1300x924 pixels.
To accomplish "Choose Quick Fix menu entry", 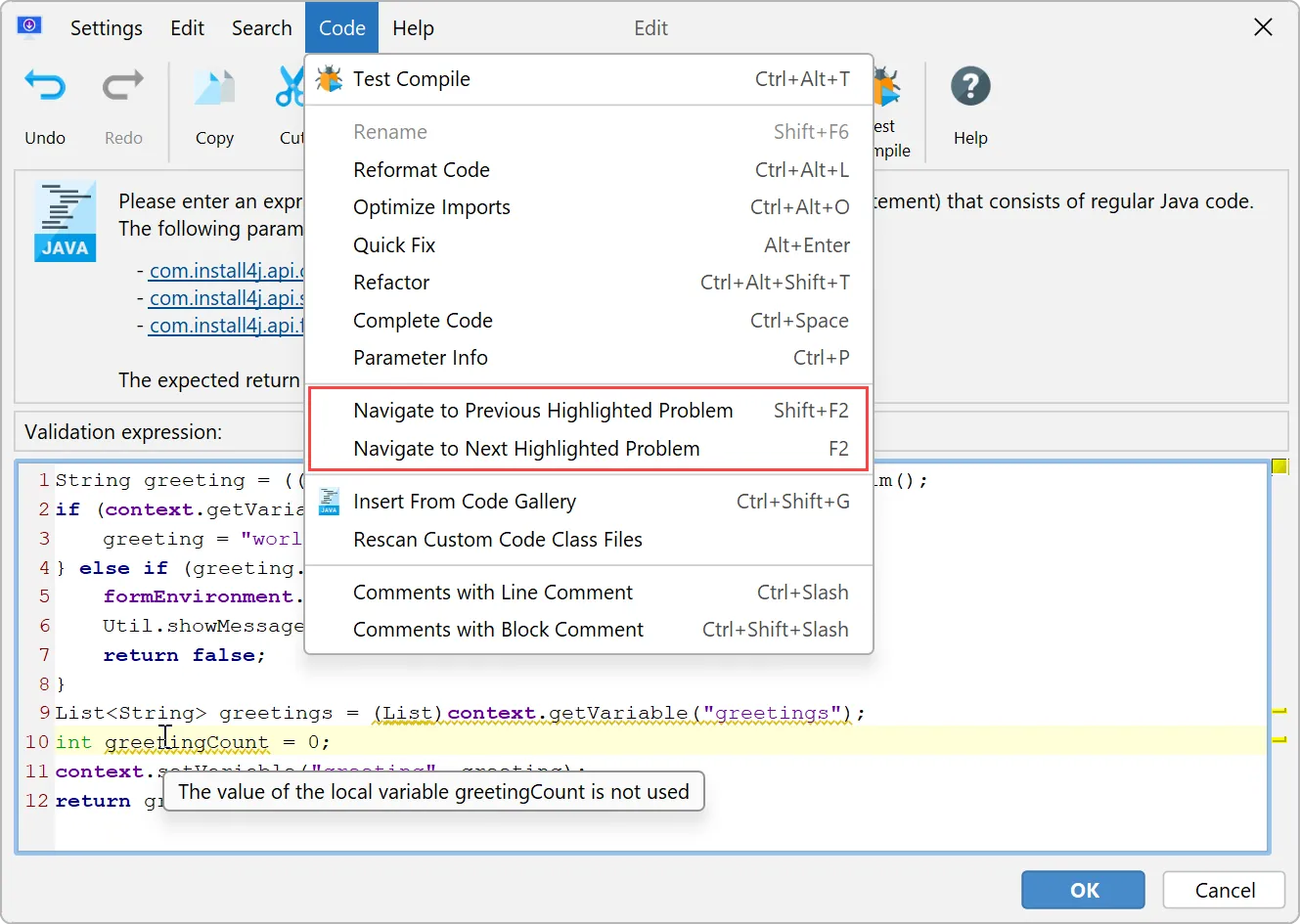I will click(589, 245).
